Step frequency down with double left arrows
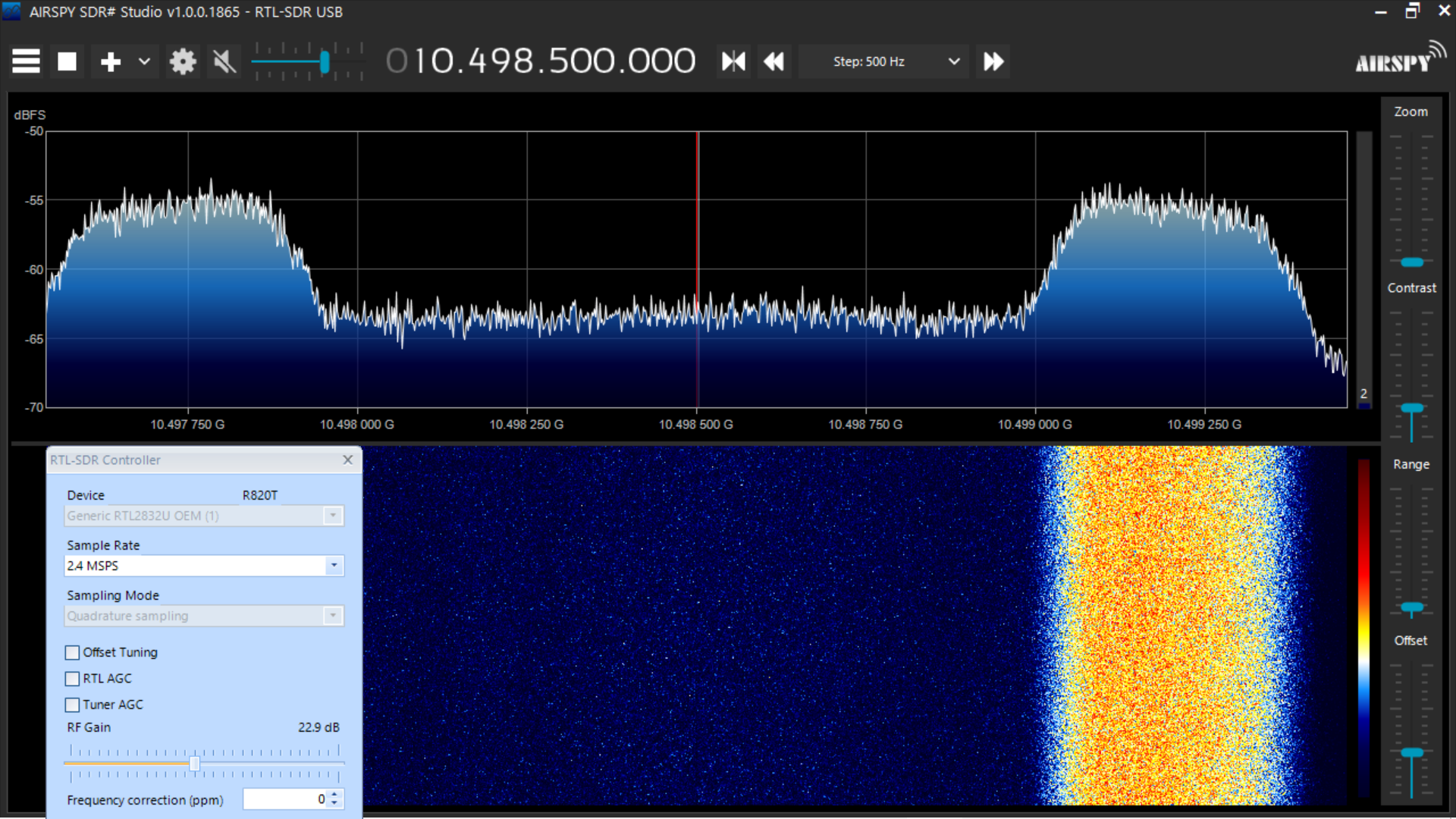The width and height of the screenshot is (1456, 819). click(773, 61)
